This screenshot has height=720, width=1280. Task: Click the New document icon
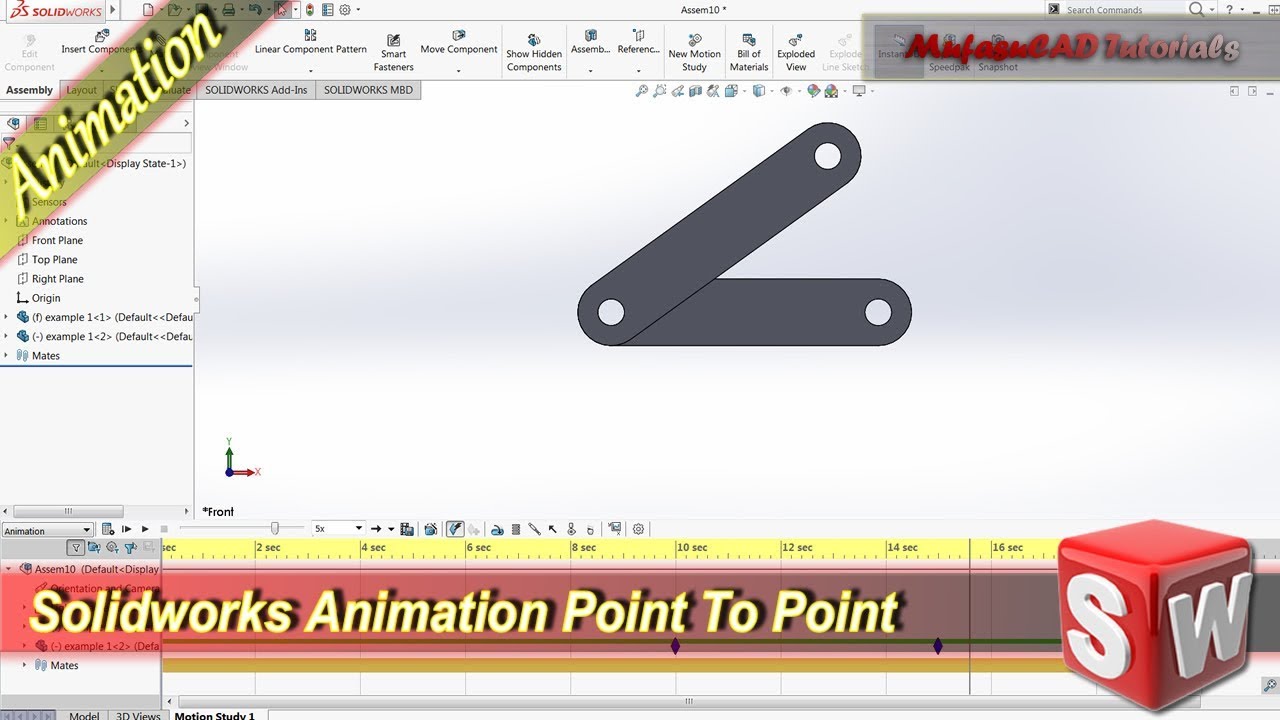148,10
